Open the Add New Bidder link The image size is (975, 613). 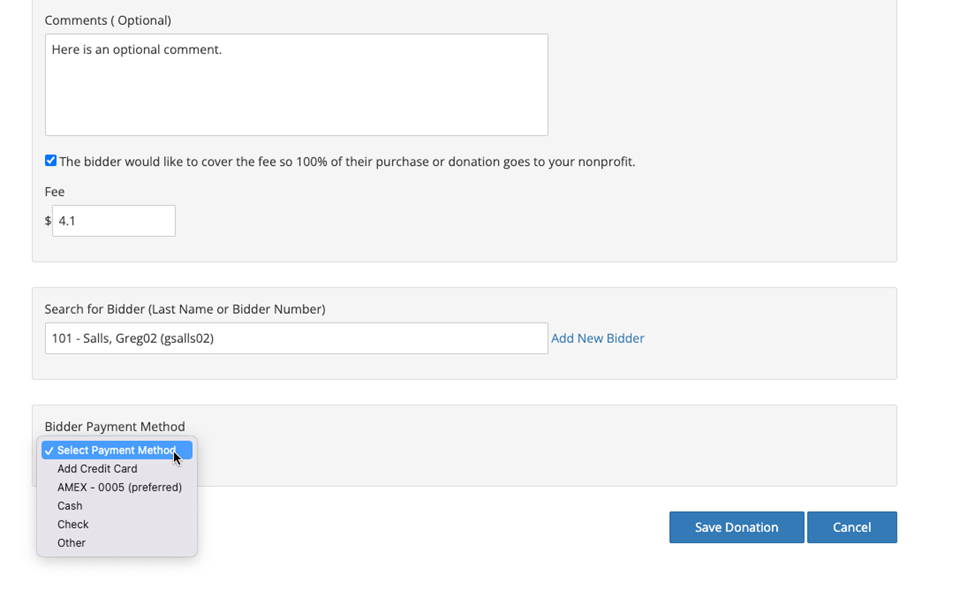[598, 338]
